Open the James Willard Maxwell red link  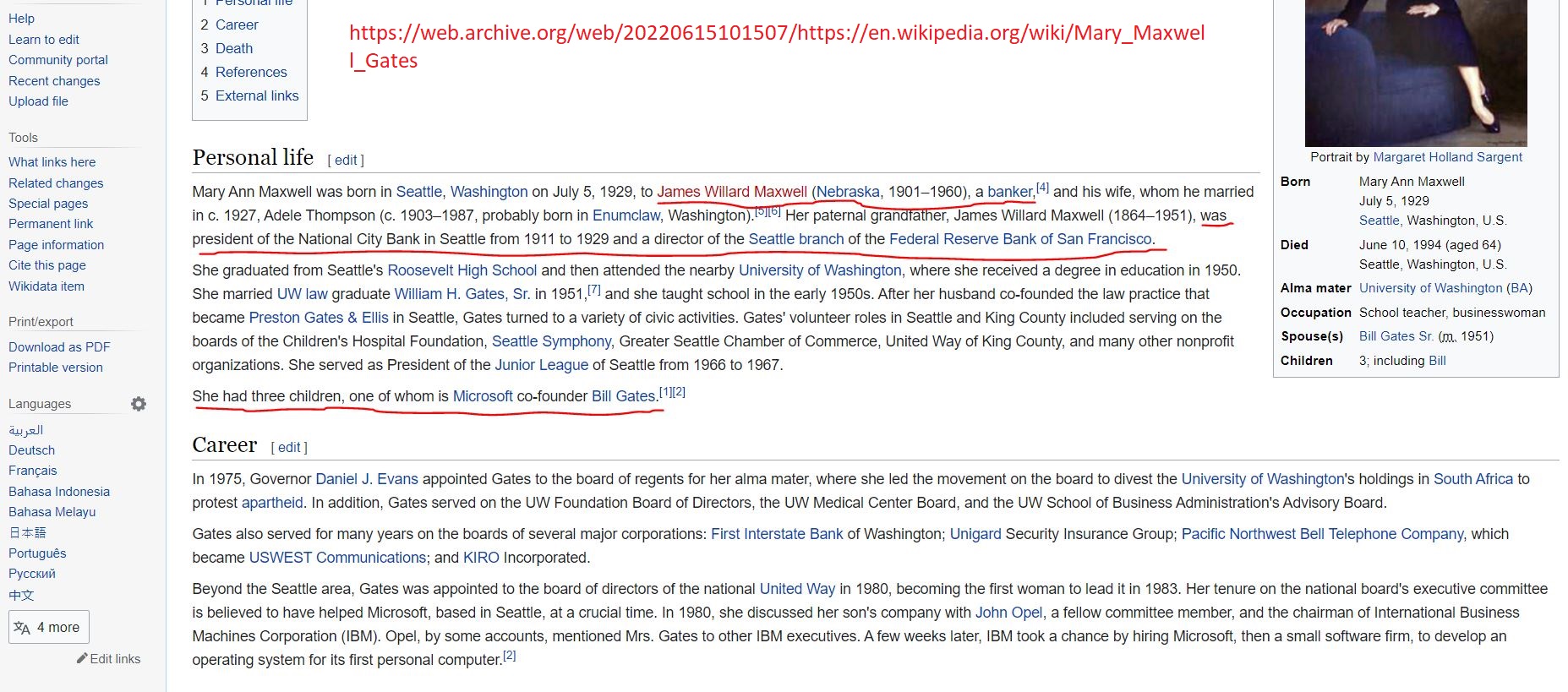pyautogui.click(x=732, y=192)
